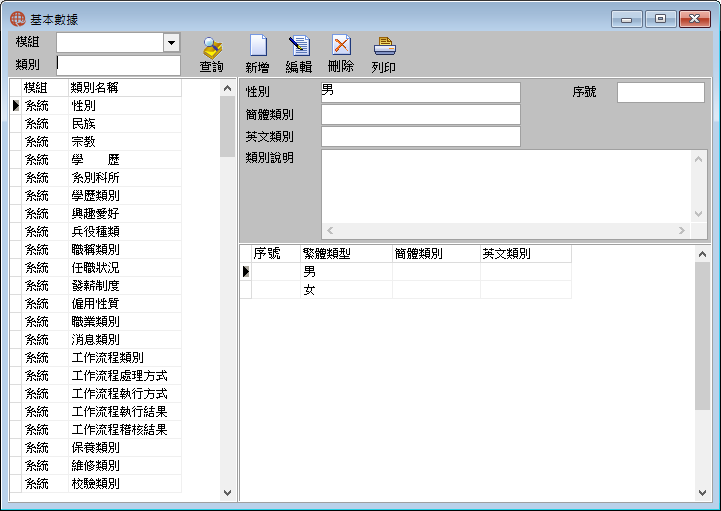Click the 英文類別 input field
The width and height of the screenshot is (721, 511).
[421, 137]
